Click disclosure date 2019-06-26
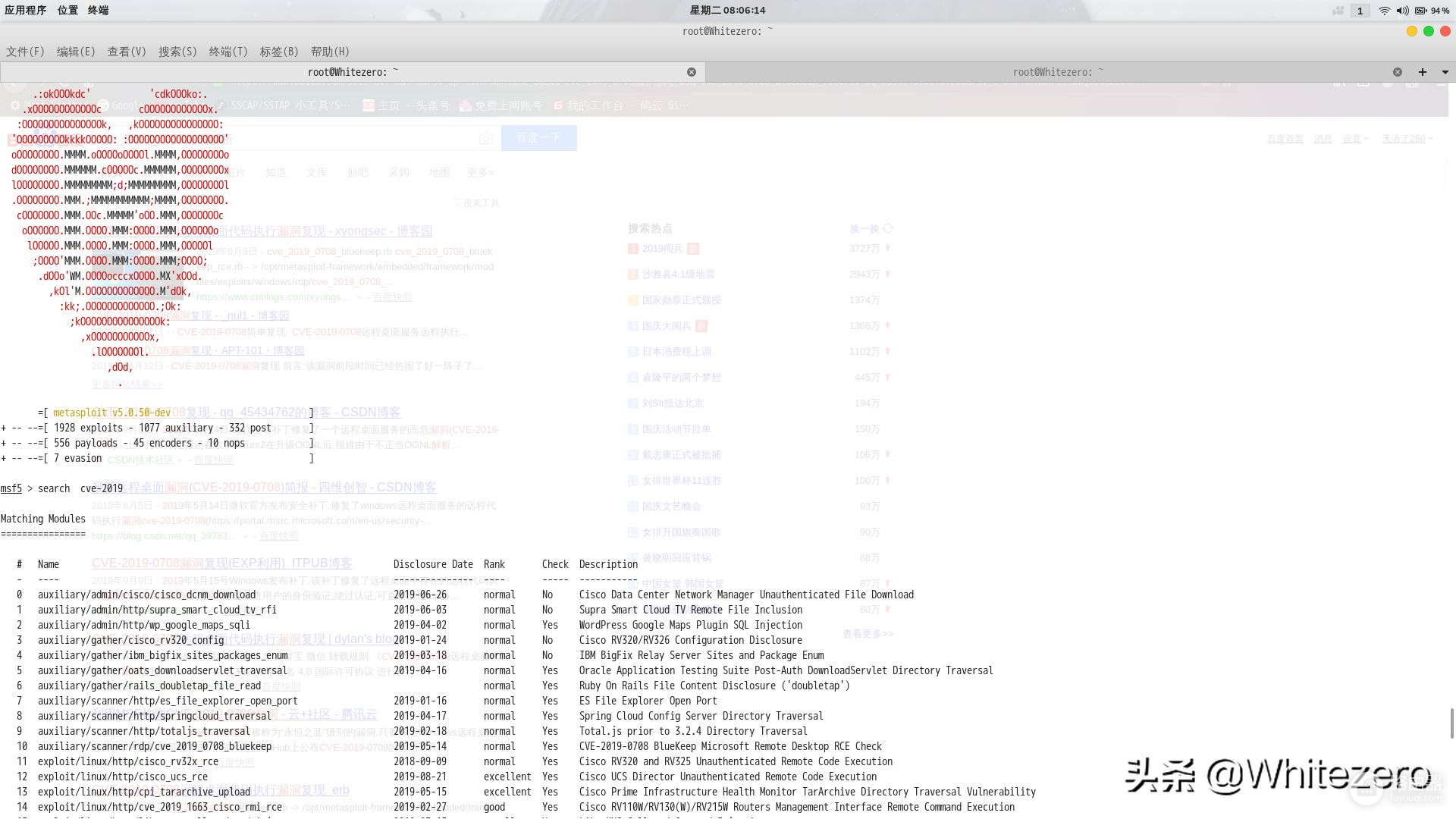Image resolution: width=1456 pixels, height=819 pixels. tap(420, 595)
